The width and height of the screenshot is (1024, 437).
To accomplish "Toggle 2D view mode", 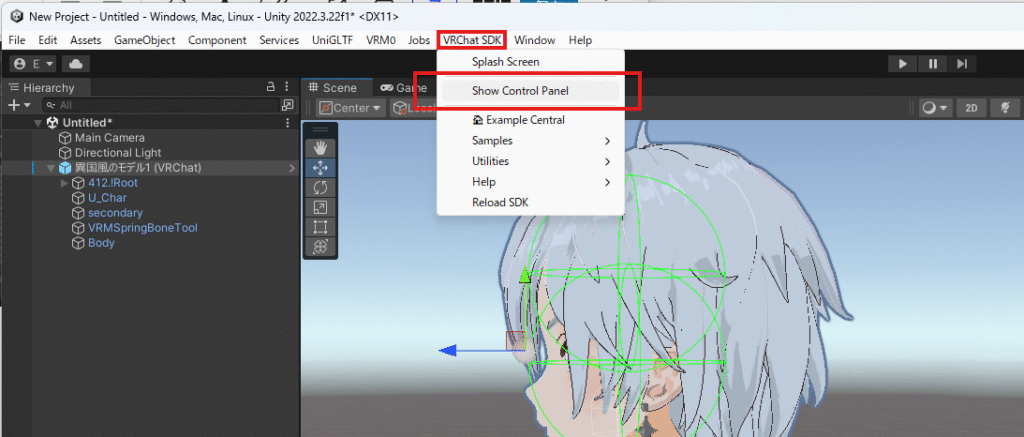I will (971, 108).
